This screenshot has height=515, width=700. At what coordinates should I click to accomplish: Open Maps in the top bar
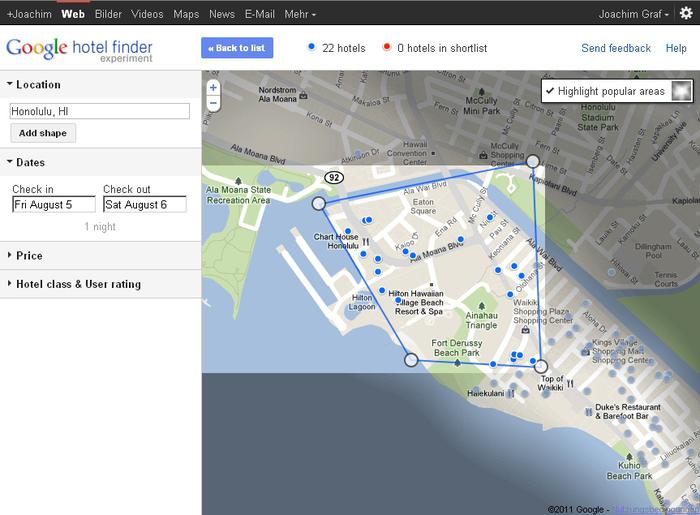(186, 14)
